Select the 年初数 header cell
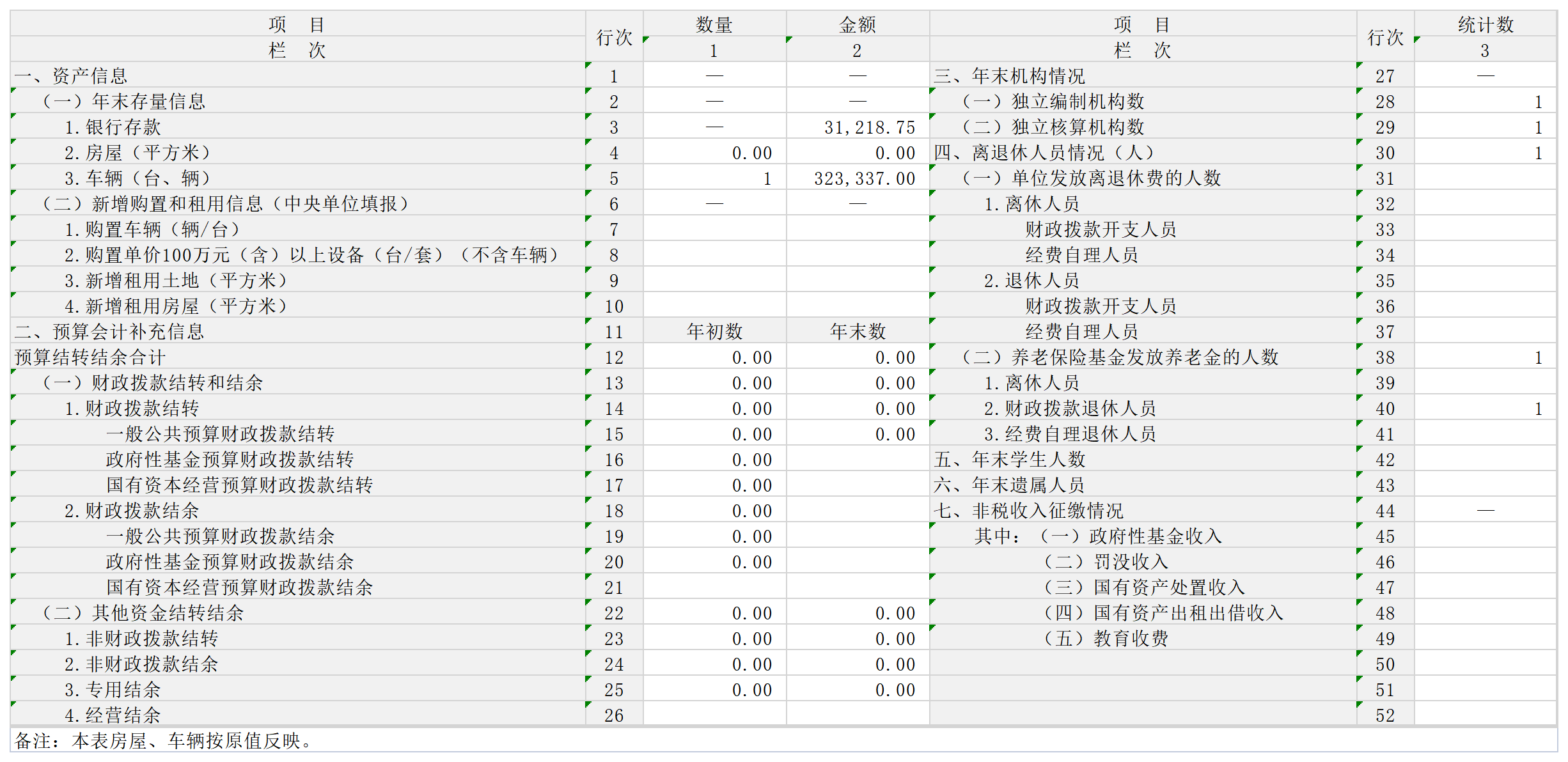This screenshot has width=1568, height=762. [714, 332]
